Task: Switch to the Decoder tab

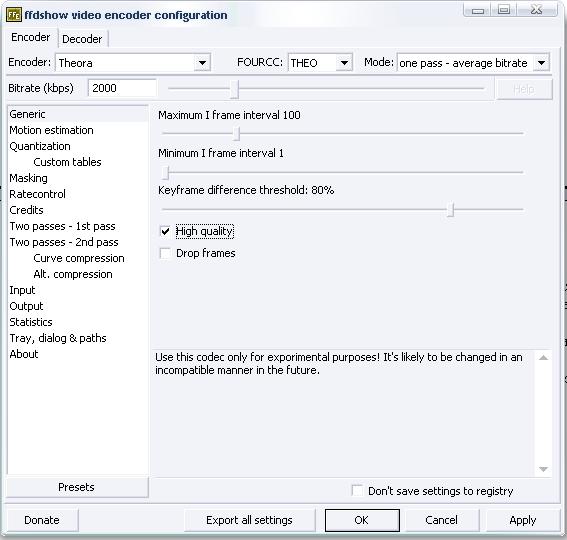Action: [82, 39]
